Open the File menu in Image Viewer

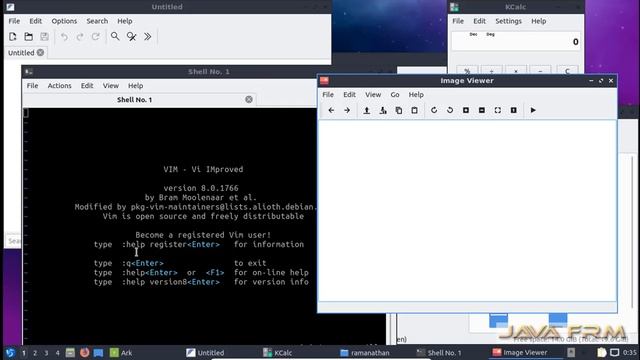[x=328, y=94]
